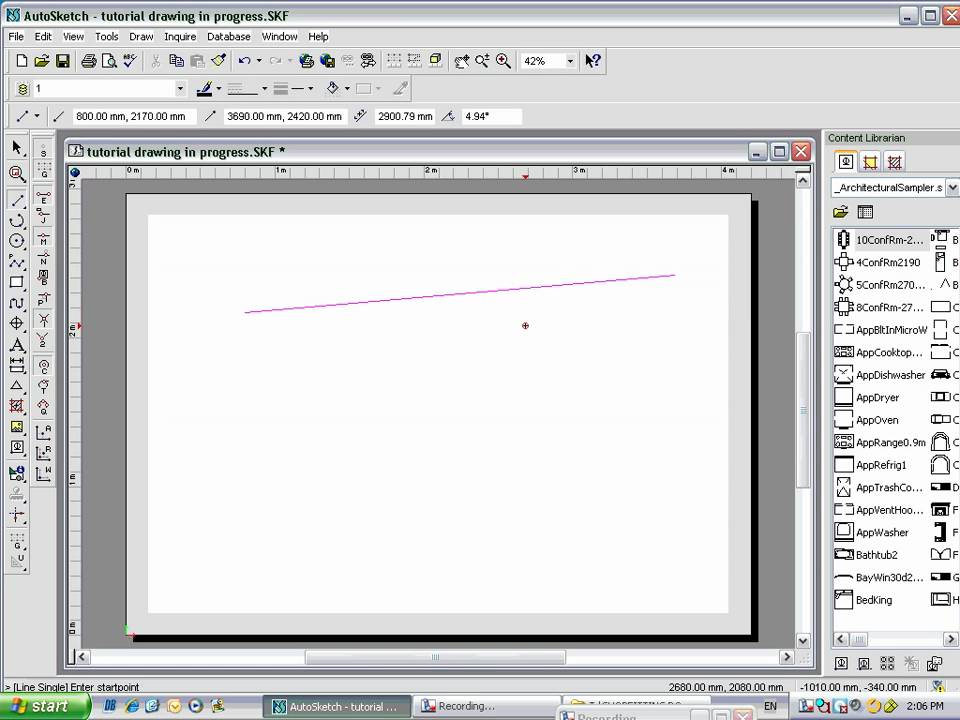Copy selection with the Copy icon
The image size is (960, 720).
coord(176,61)
